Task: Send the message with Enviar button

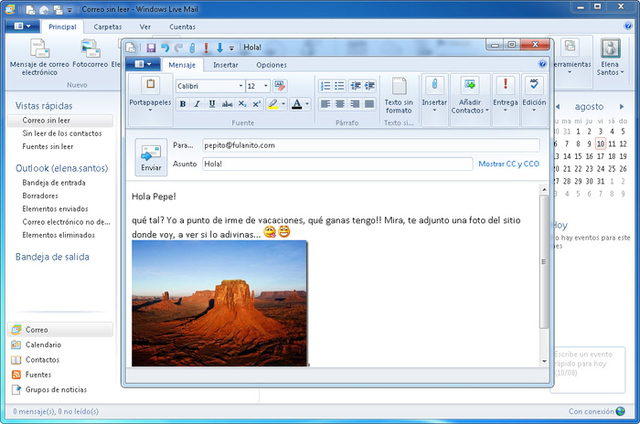Action: (151, 158)
